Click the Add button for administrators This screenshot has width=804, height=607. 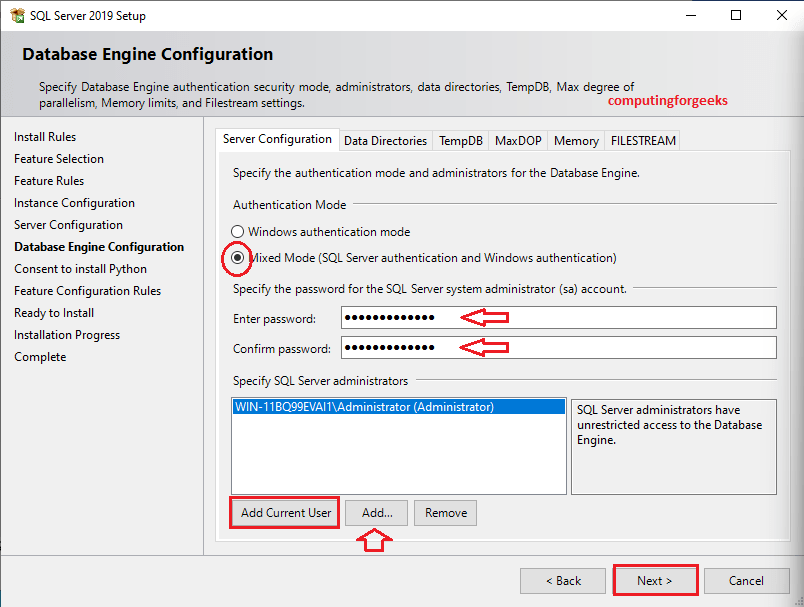375,512
